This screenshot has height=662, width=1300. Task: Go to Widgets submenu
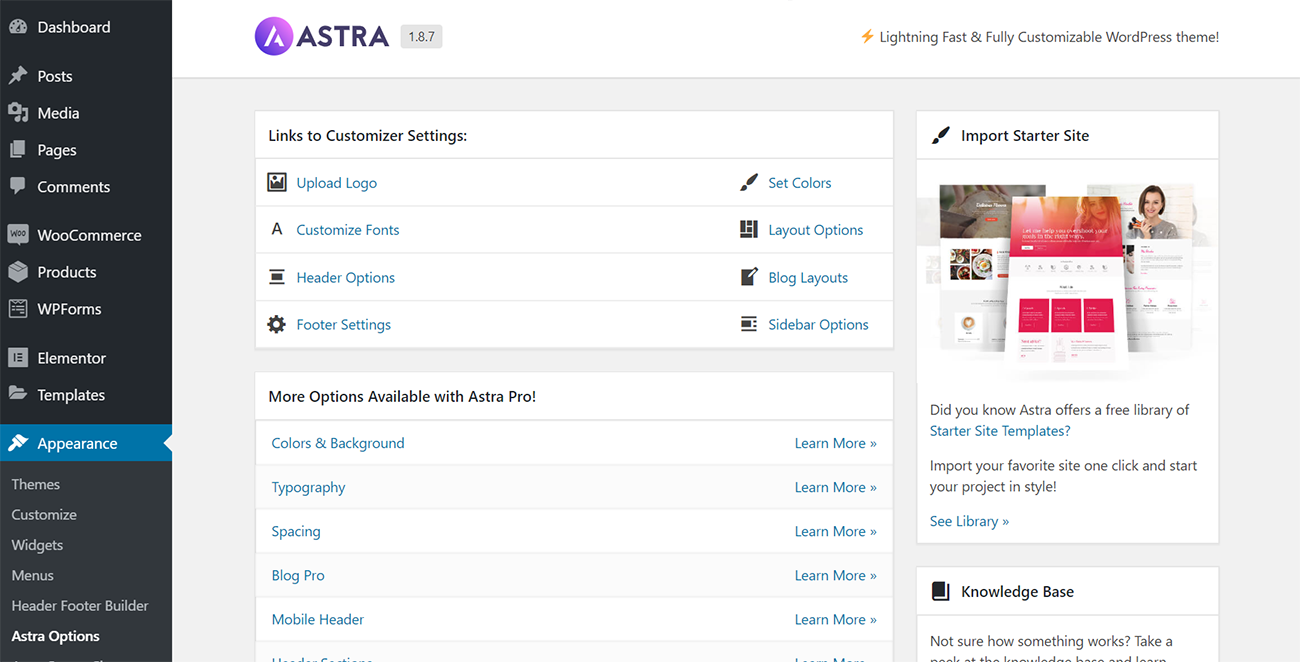(37, 545)
